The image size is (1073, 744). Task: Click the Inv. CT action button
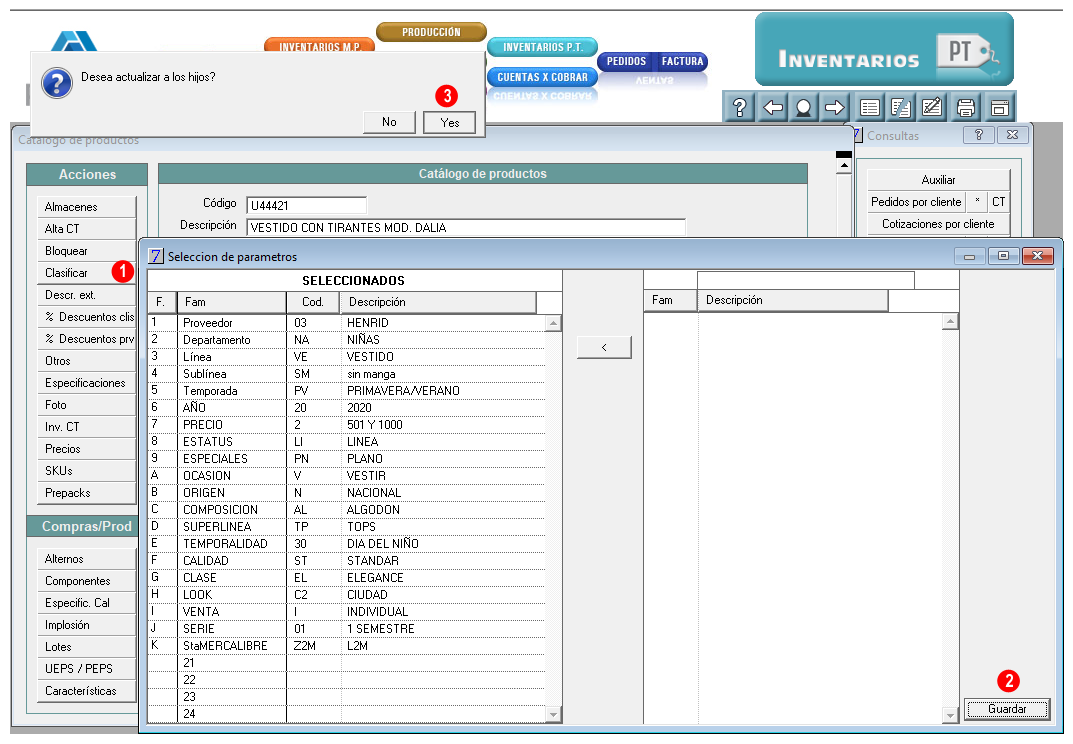(x=86, y=426)
